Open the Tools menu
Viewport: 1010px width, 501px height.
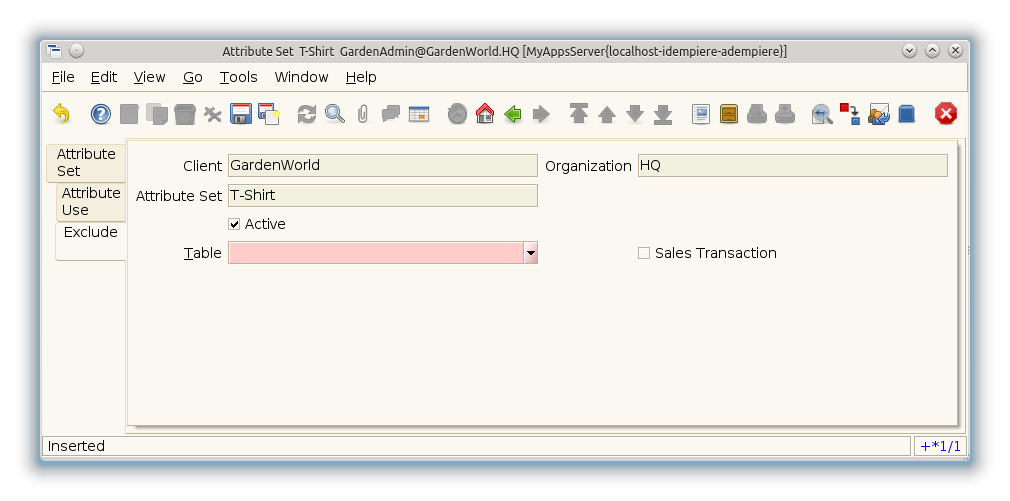[238, 77]
